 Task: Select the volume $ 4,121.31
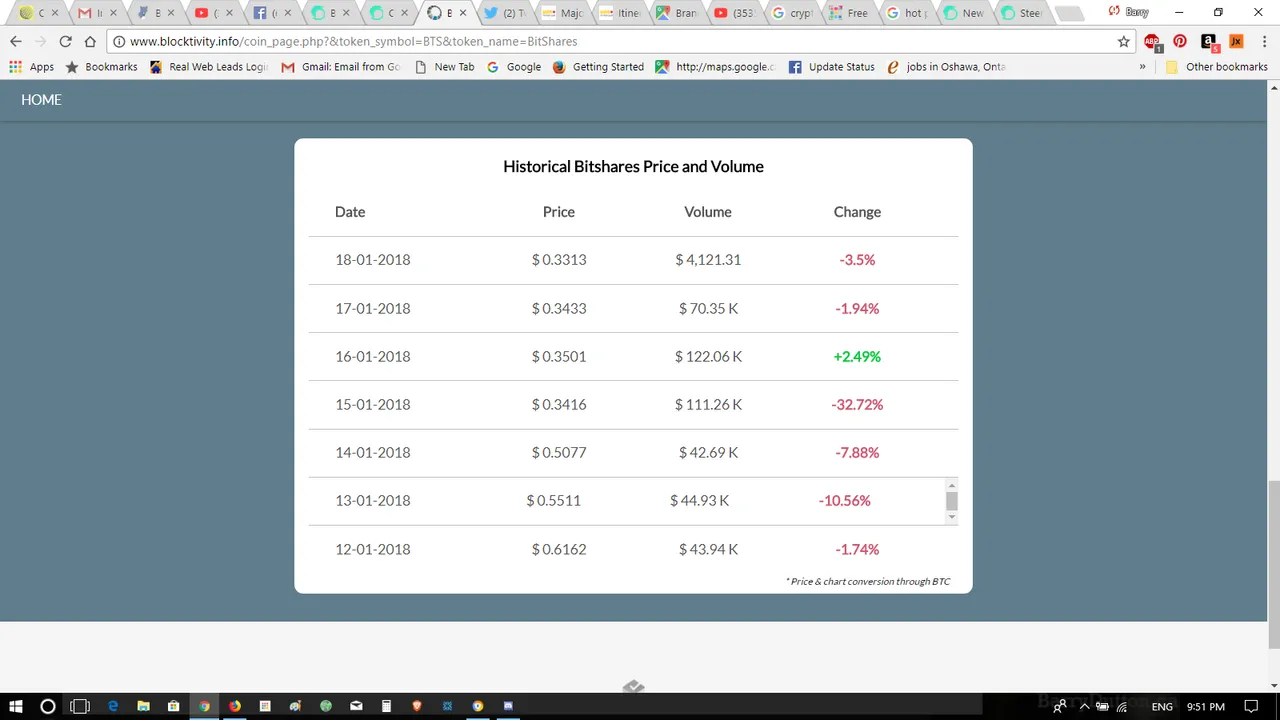coord(708,260)
